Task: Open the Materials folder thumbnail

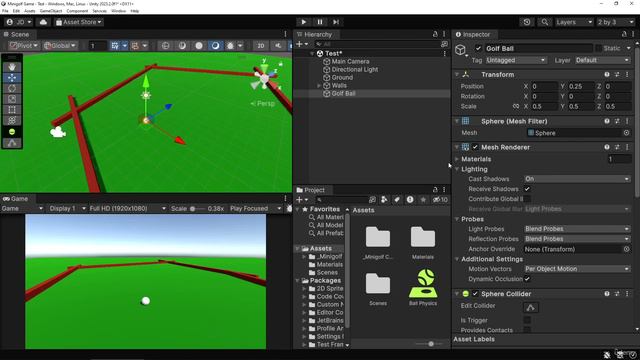Action: pyautogui.click(x=423, y=242)
